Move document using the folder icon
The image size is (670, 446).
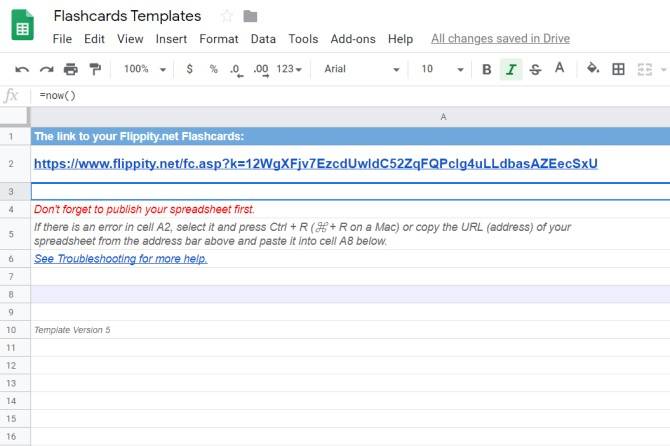pyautogui.click(x=250, y=16)
